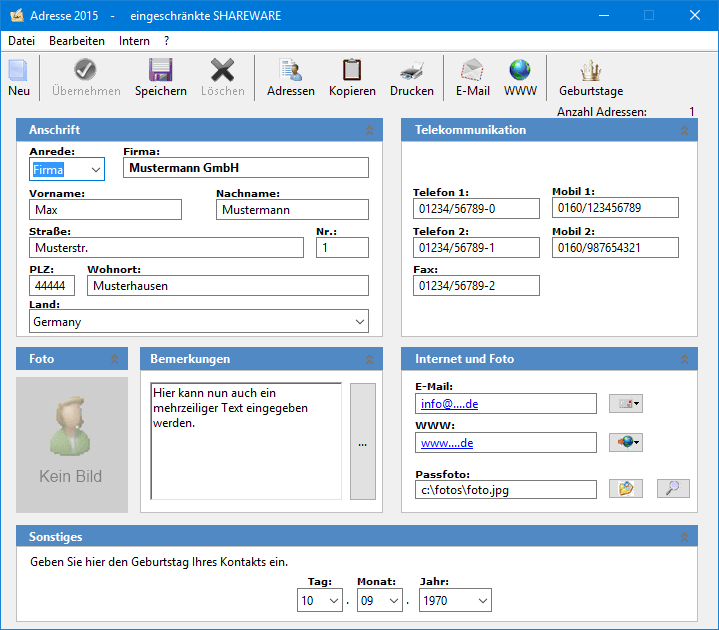Click the app icon in title bar
This screenshot has height=630, width=719.
click(17, 16)
